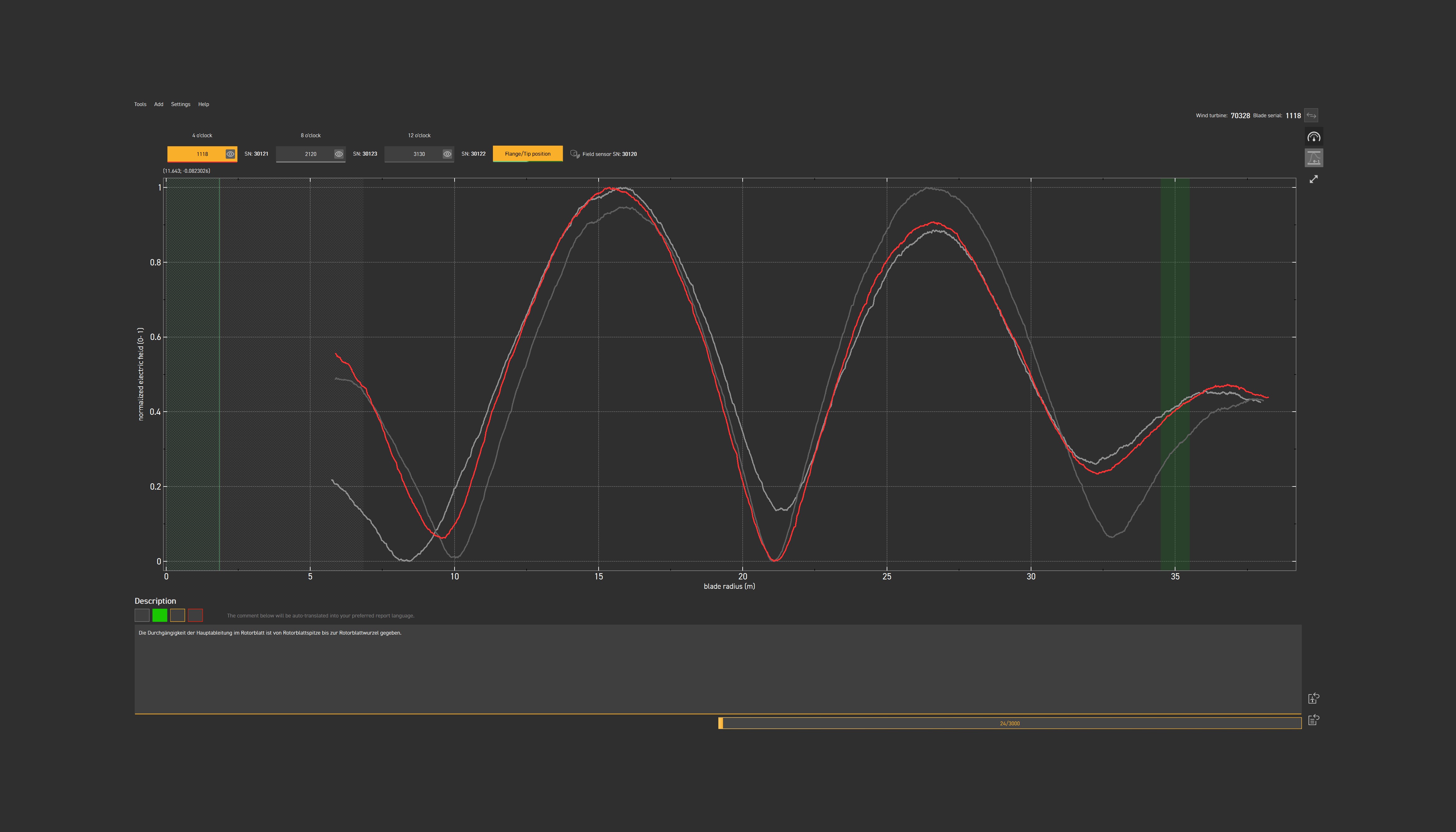Image resolution: width=1456 pixels, height=832 pixels.
Task: Click upper export icon beside description box
Action: [x=1313, y=698]
